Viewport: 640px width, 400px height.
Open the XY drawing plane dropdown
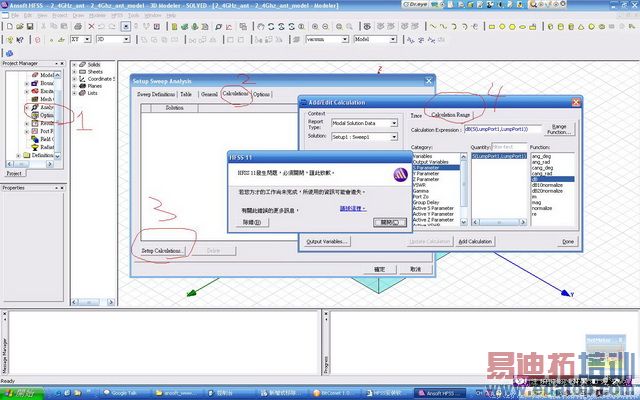pyautogui.click(x=87, y=40)
